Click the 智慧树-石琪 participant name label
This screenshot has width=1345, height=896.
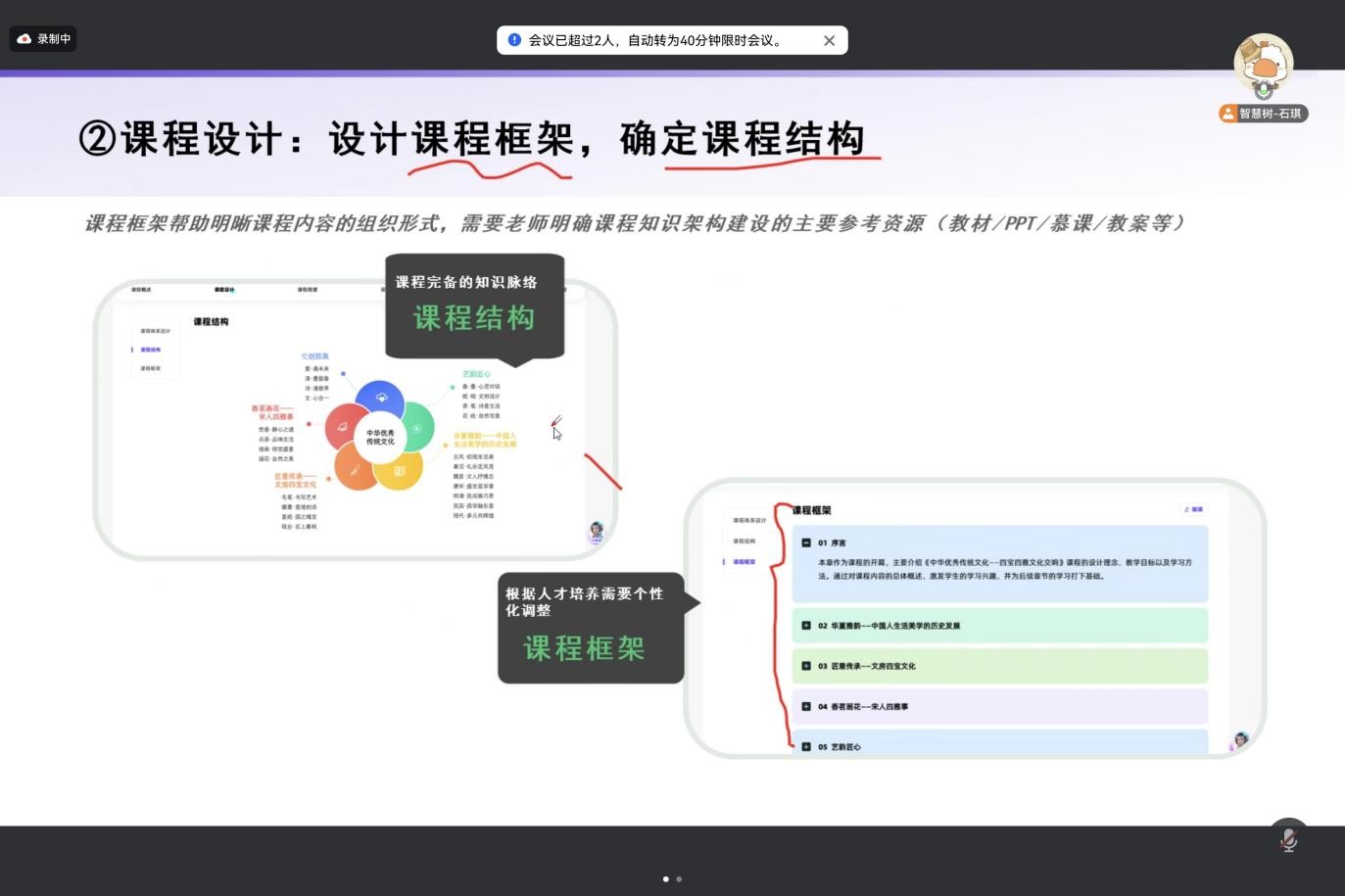[1263, 114]
